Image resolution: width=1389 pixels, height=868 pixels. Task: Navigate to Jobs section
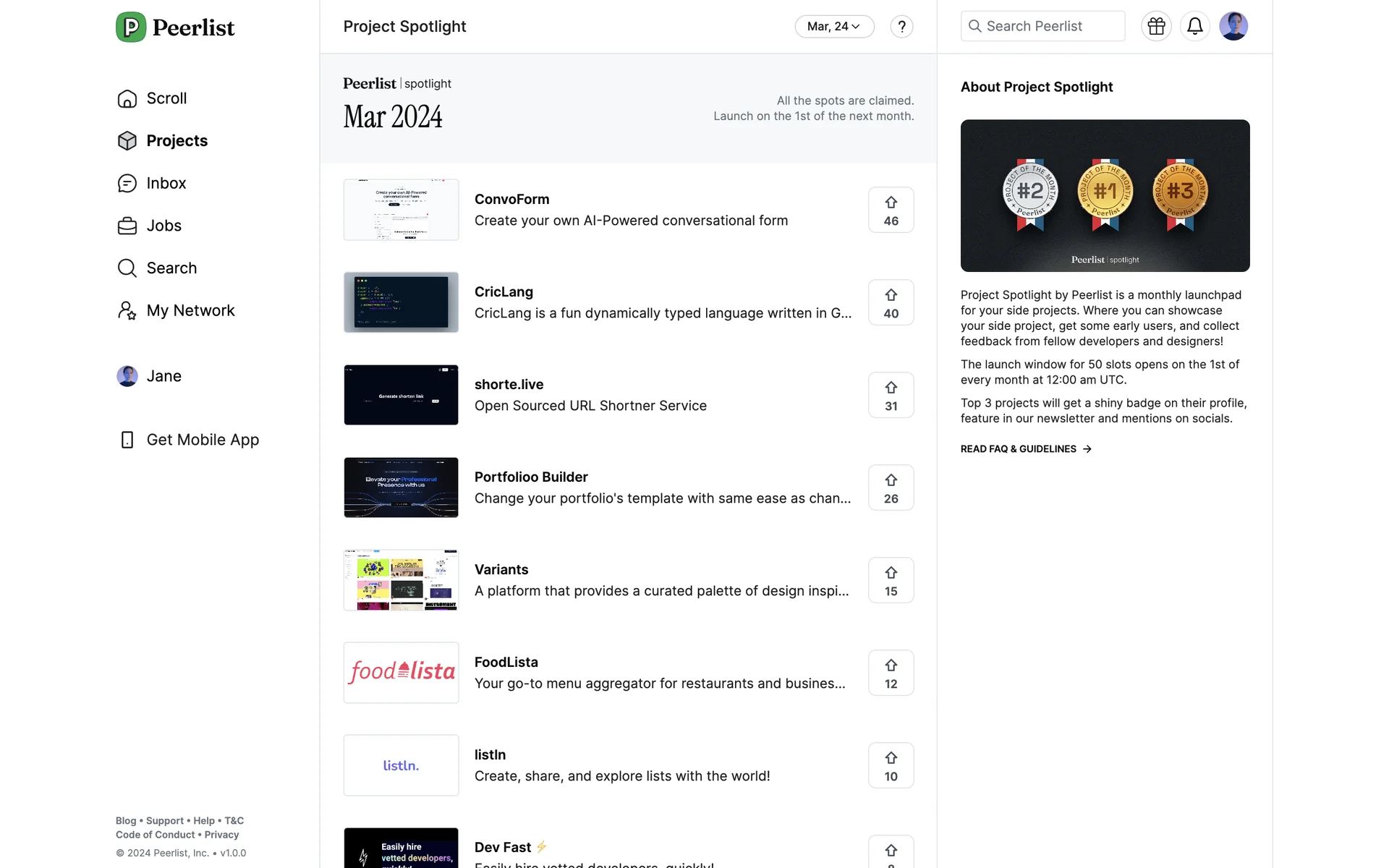pyautogui.click(x=163, y=226)
